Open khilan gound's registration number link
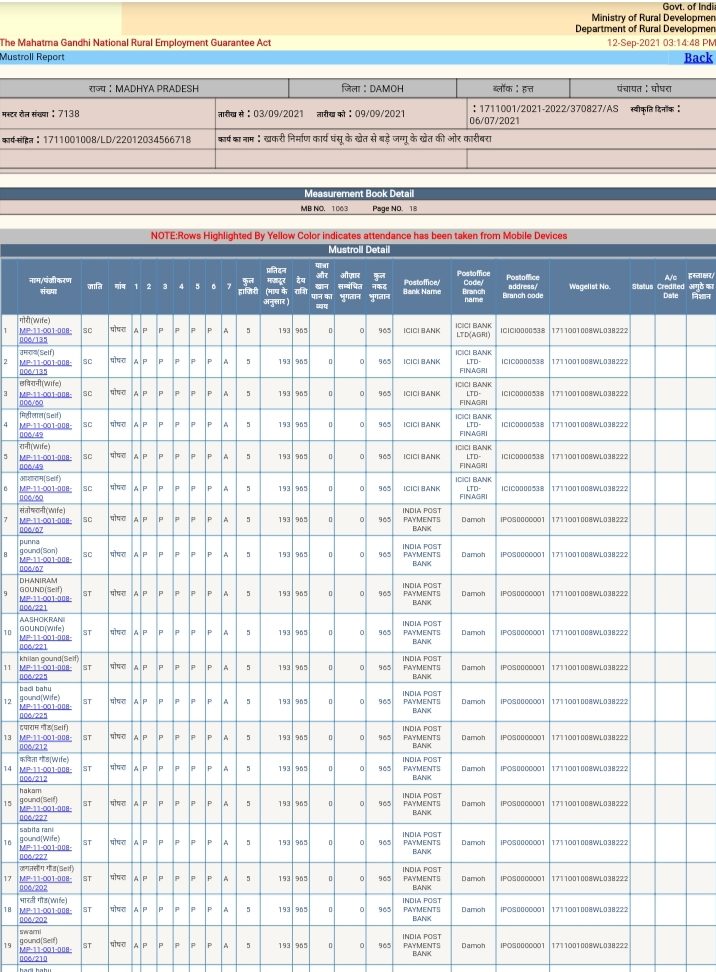This screenshot has width=716, height=972. coord(45,672)
